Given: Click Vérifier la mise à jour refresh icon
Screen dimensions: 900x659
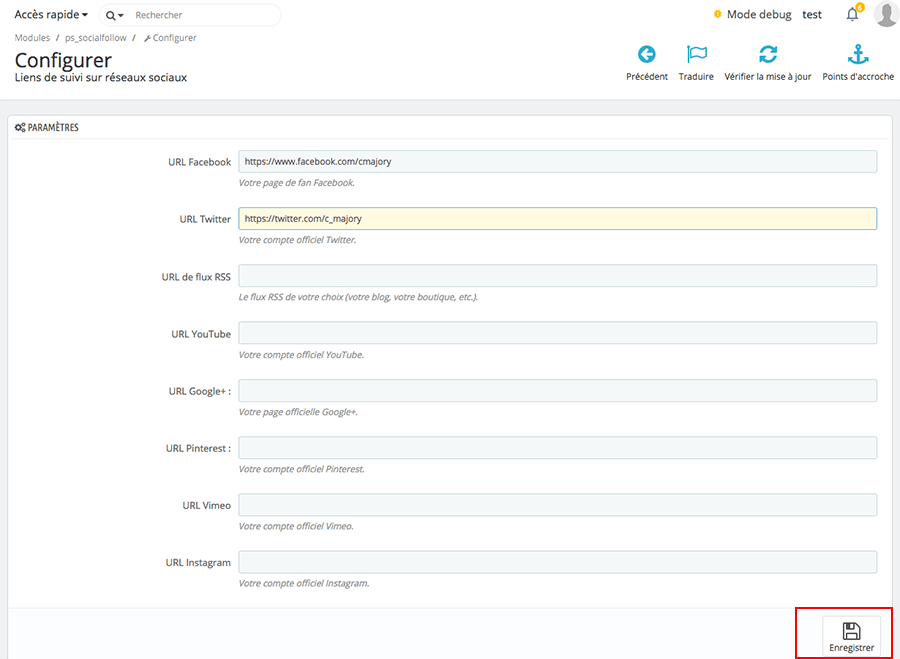Looking at the screenshot, I should [767, 55].
